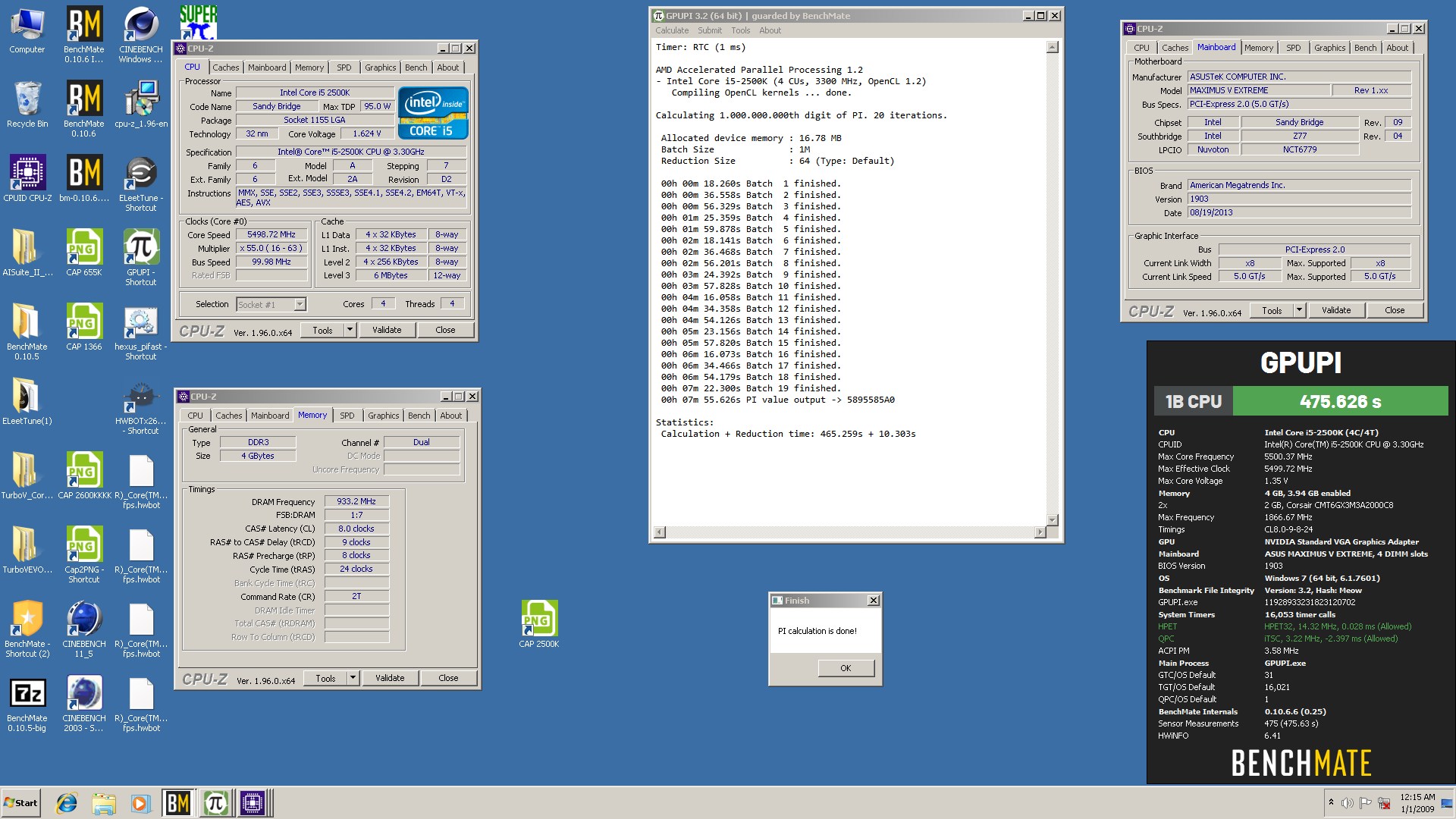1456x819 pixels.
Task: Open AISuite_II folder icon
Action: click(27, 253)
